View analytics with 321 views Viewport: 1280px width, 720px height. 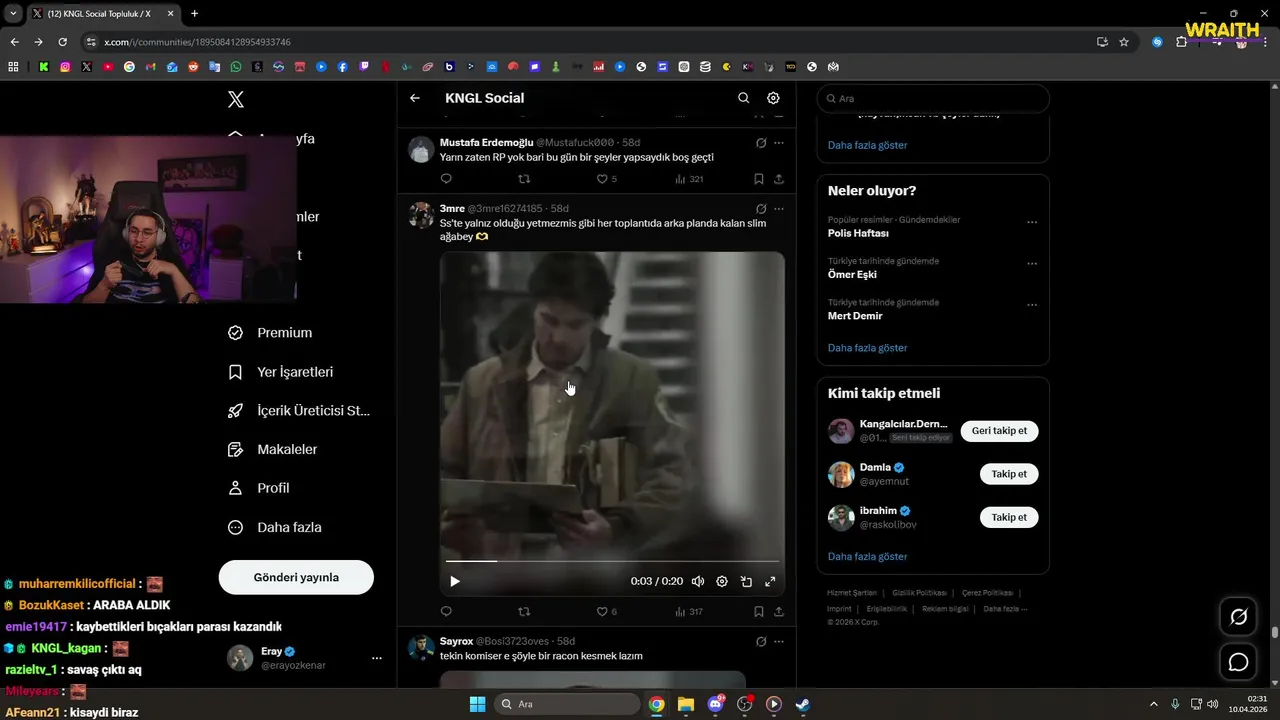pos(689,179)
